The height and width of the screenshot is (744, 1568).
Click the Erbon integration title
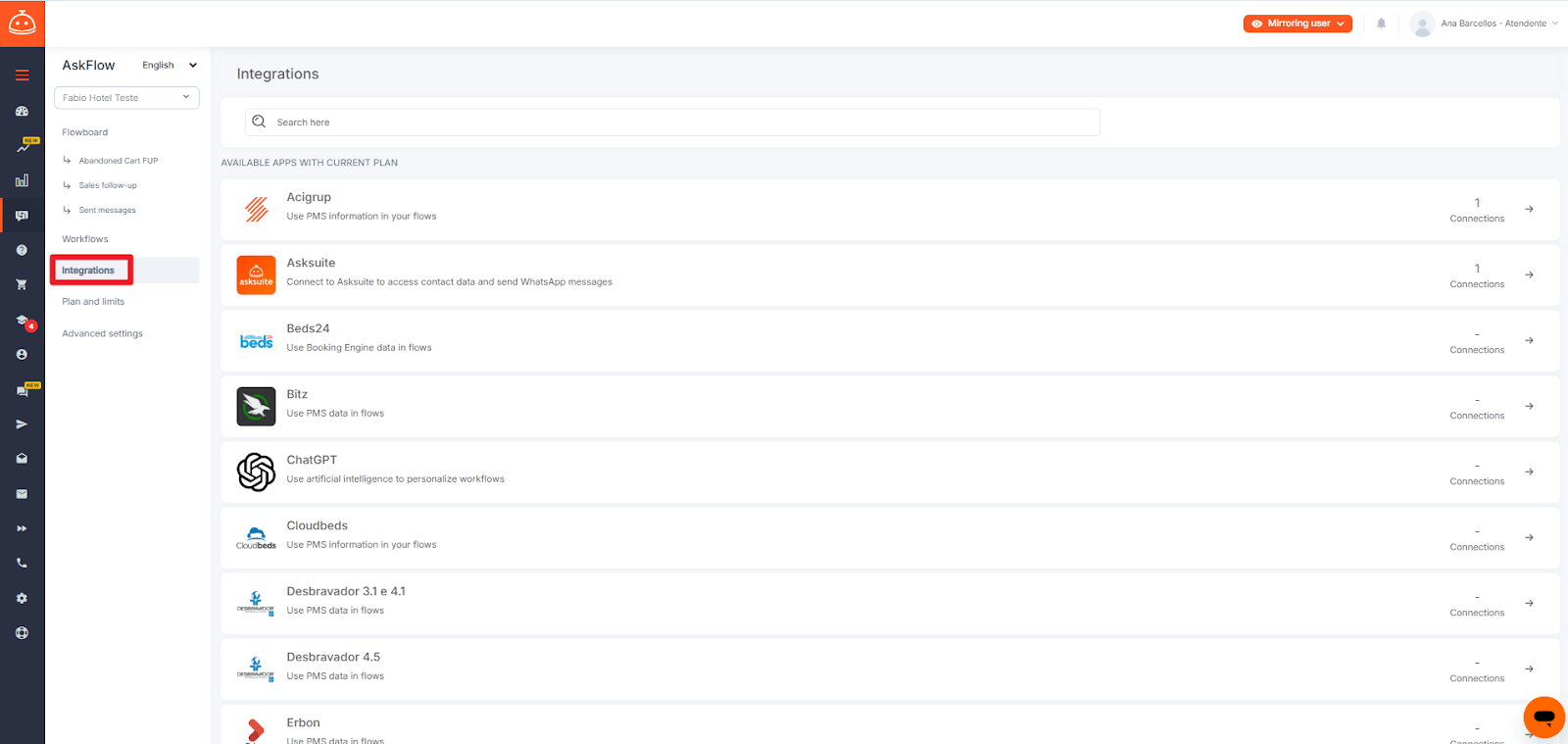[x=303, y=722]
